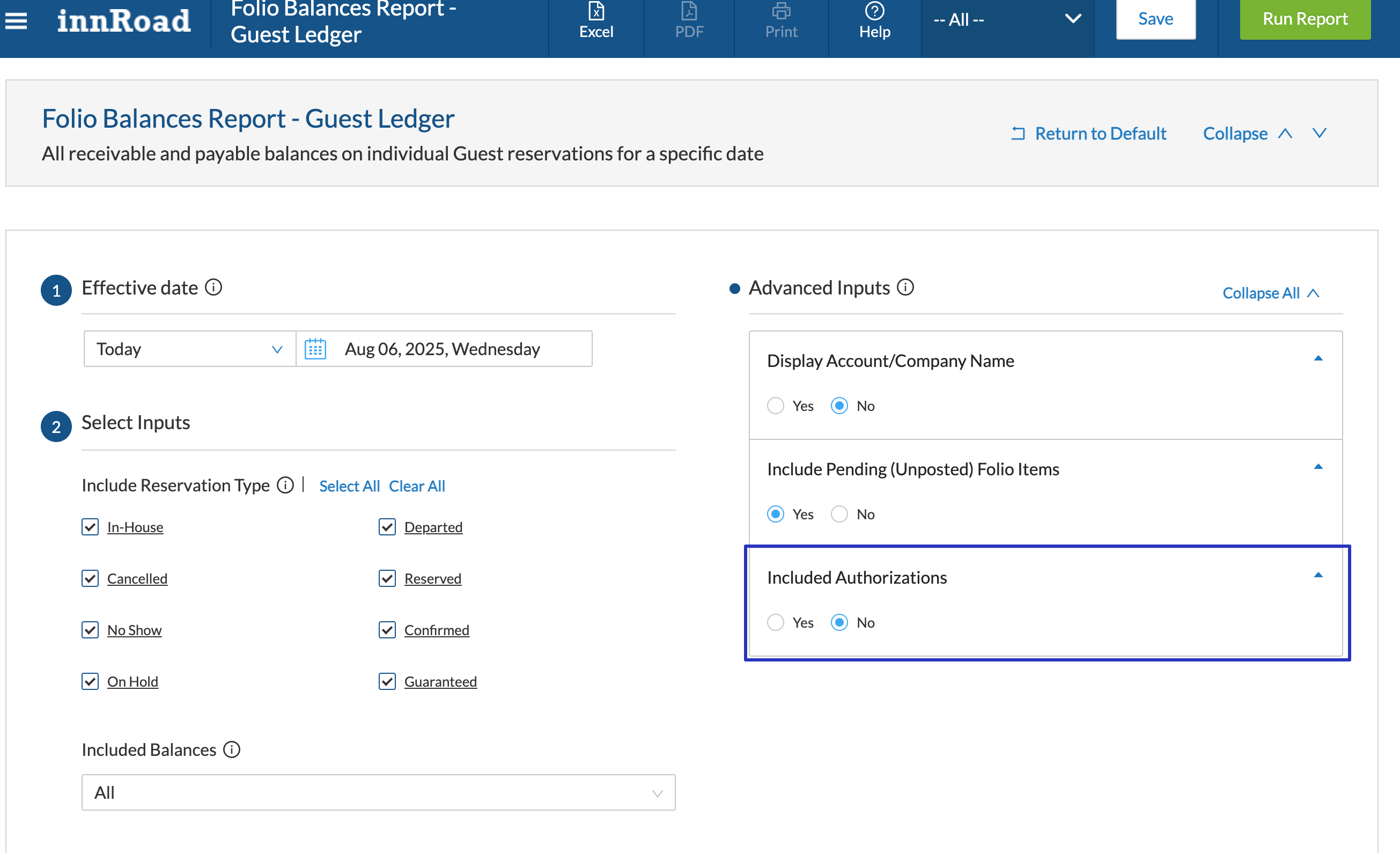Uncheck the Guaranteed checkbox

[x=387, y=681]
